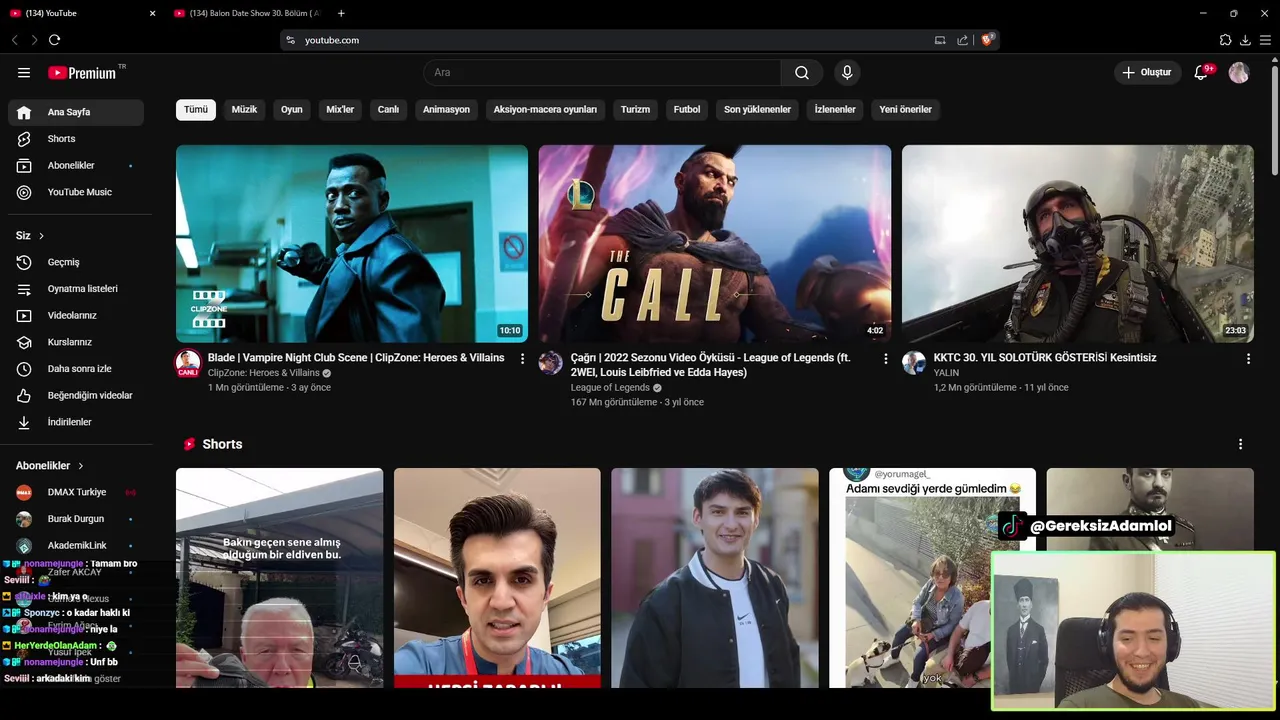Image resolution: width=1280 pixels, height=720 pixels.
Task: Play the SOLOTÜRK pilot thumbnail
Action: point(1078,244)
